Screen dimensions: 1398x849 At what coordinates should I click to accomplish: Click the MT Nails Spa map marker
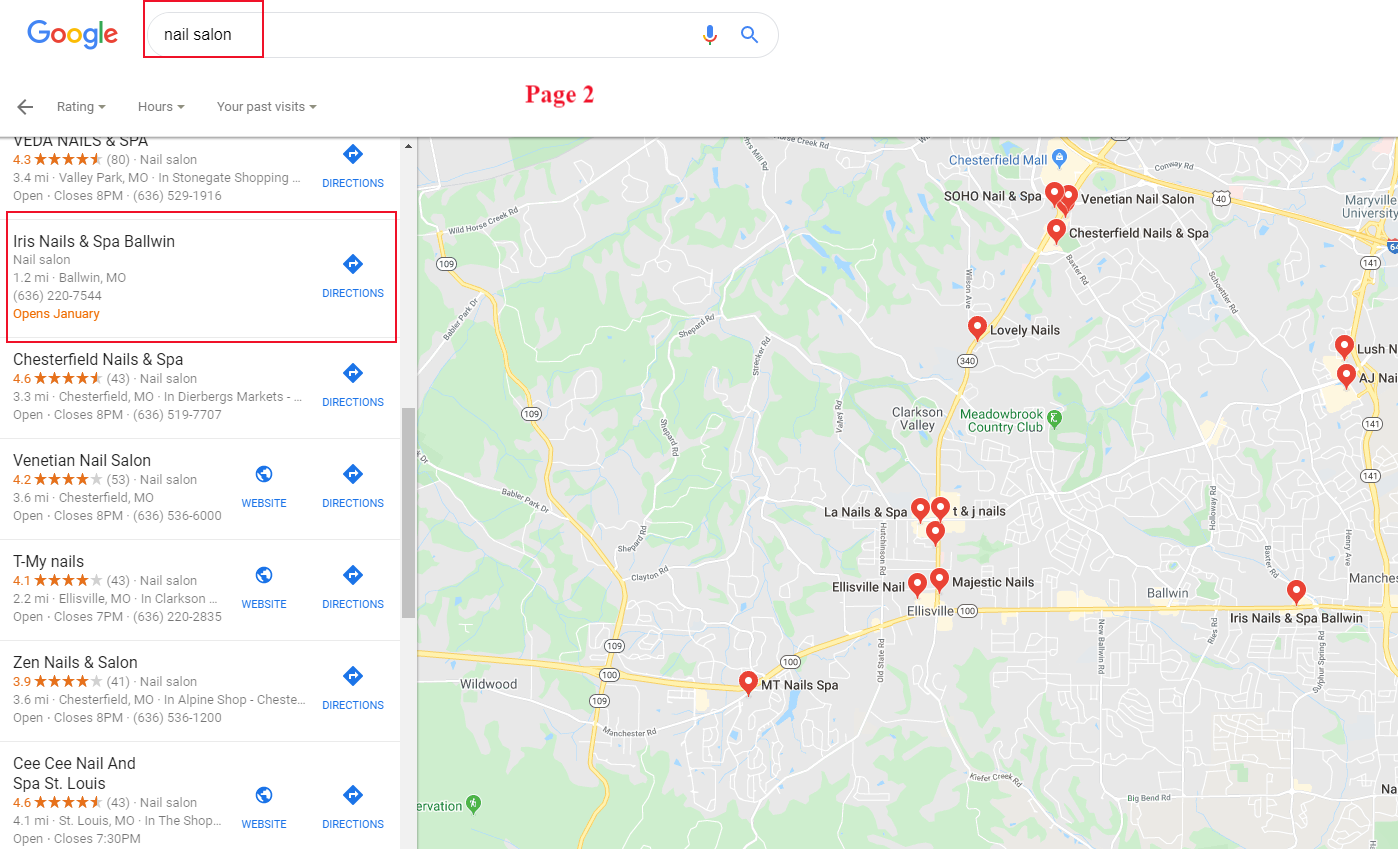click(x=747, y=682)
